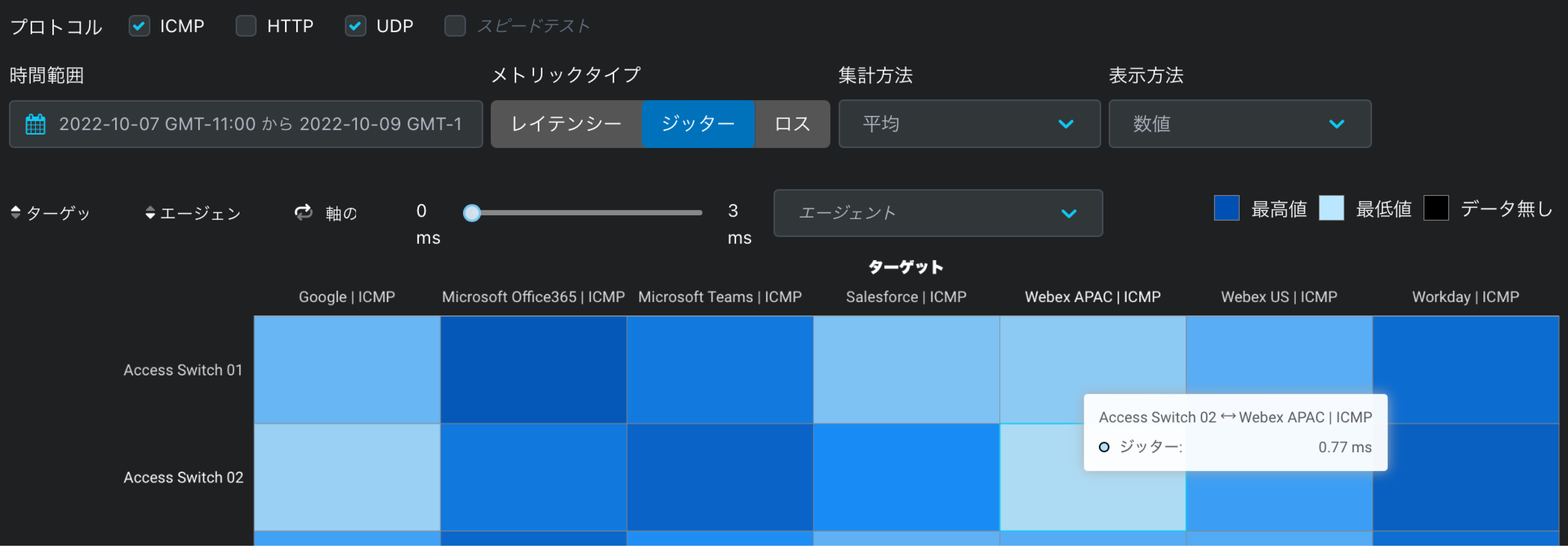Click the 最低値 light blue legend swatch

pos(1331,208)
